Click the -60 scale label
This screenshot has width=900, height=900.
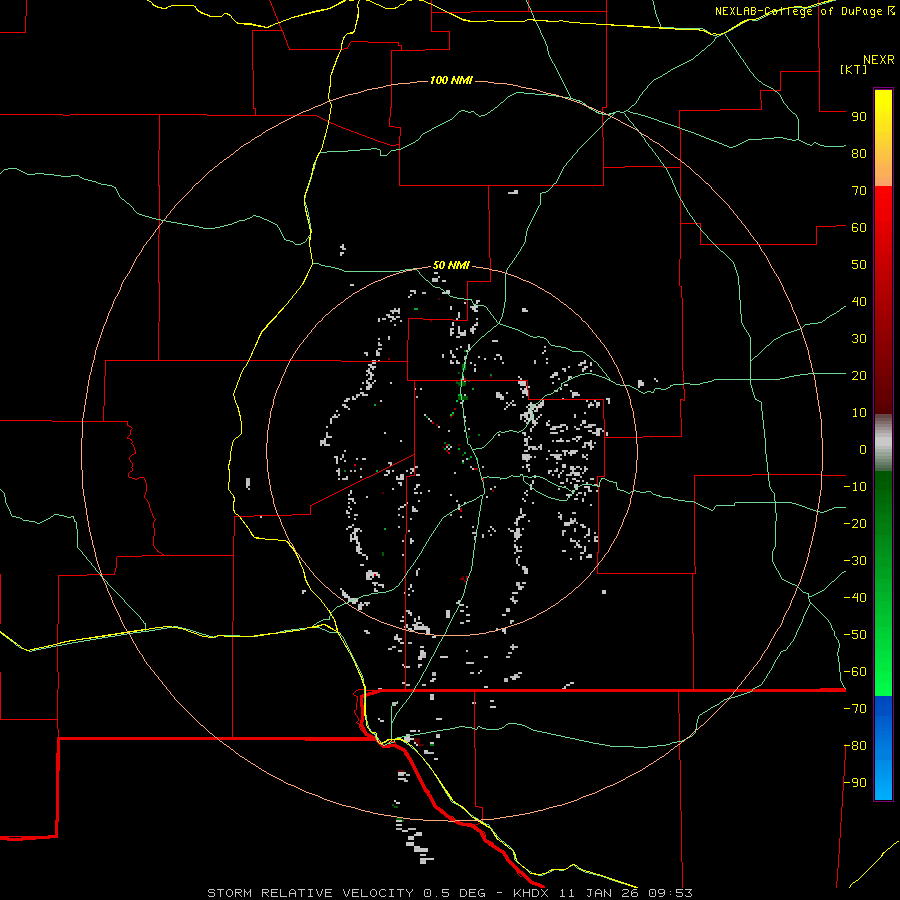pos(855,672)
